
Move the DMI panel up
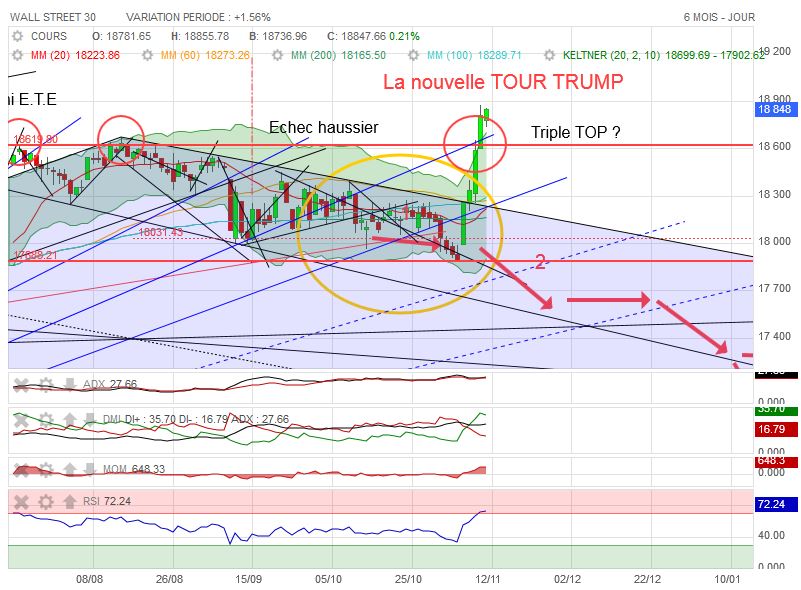[69, 420]
